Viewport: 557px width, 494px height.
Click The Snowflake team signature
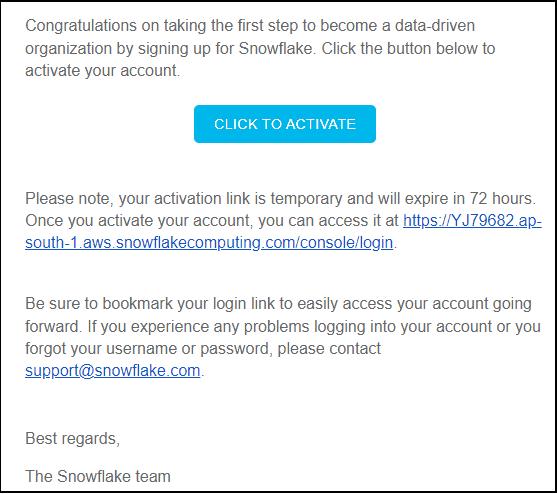point(98,477)
